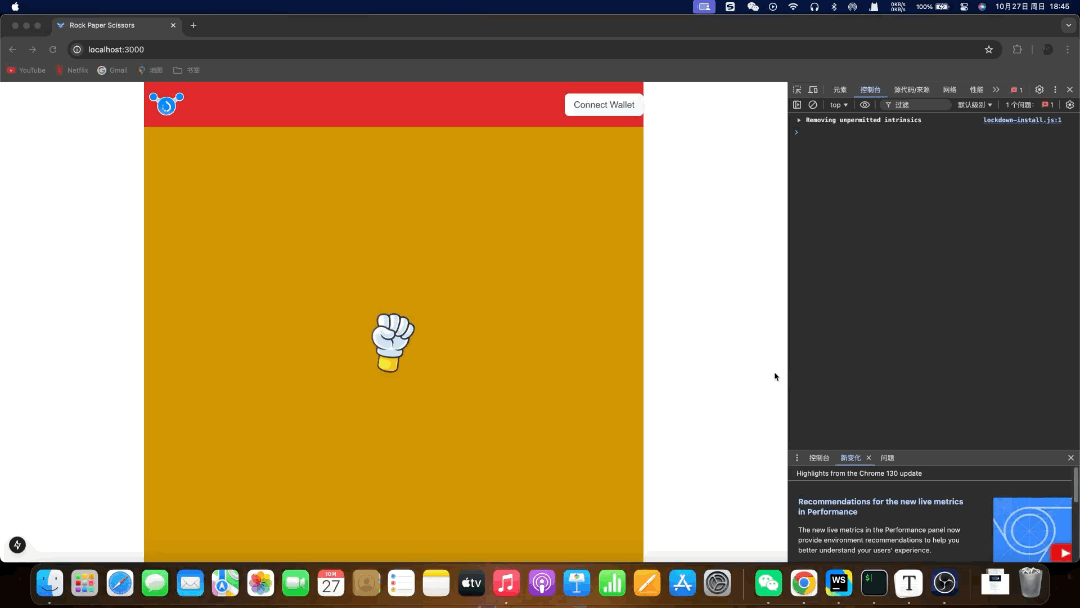The height and width of the screenshot is (608, 1080).
Task: Open the 默认级别 log levels dropdown
Action: click(x=975, y=105)
